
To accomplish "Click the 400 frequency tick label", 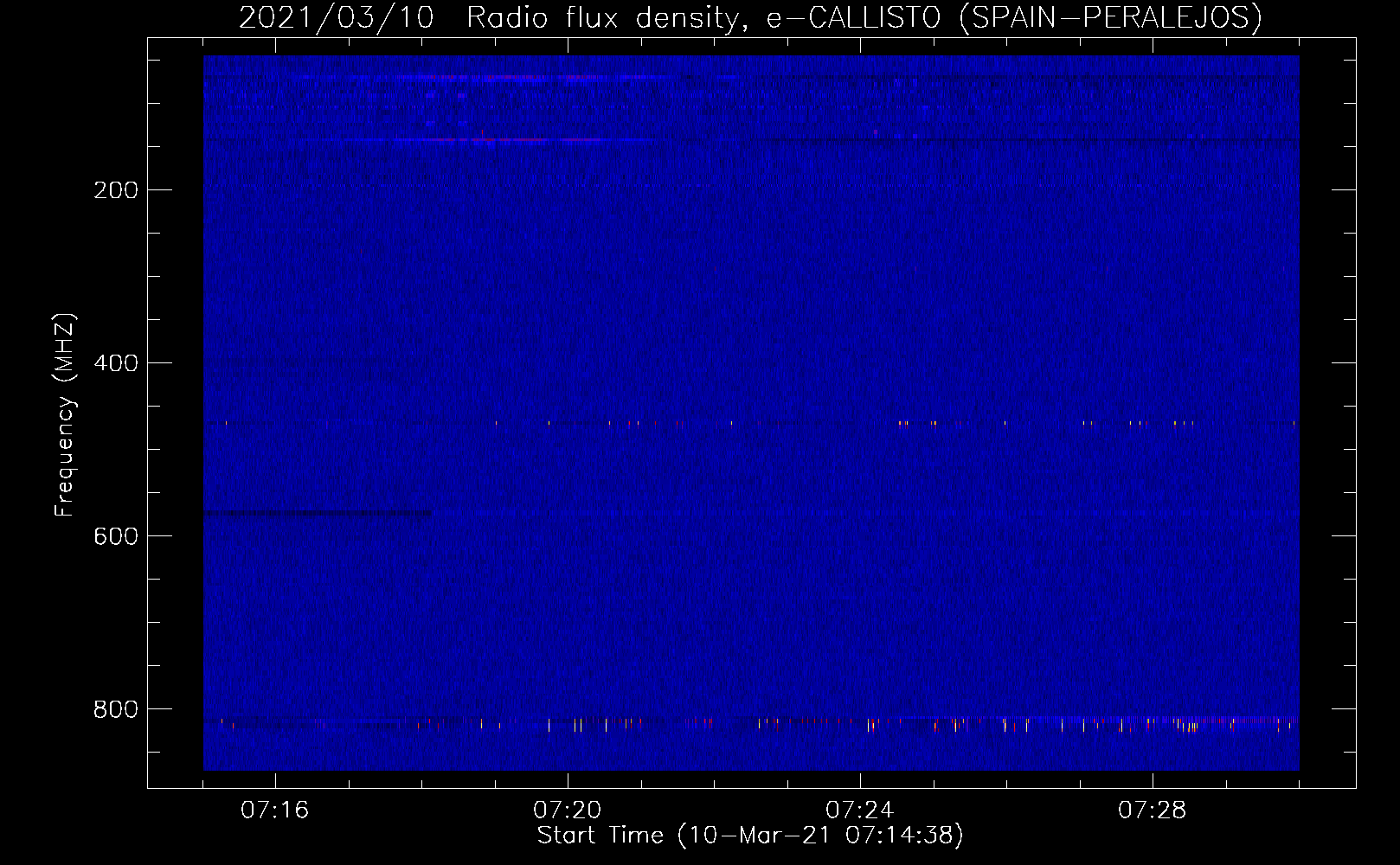I will pos(116,363).
